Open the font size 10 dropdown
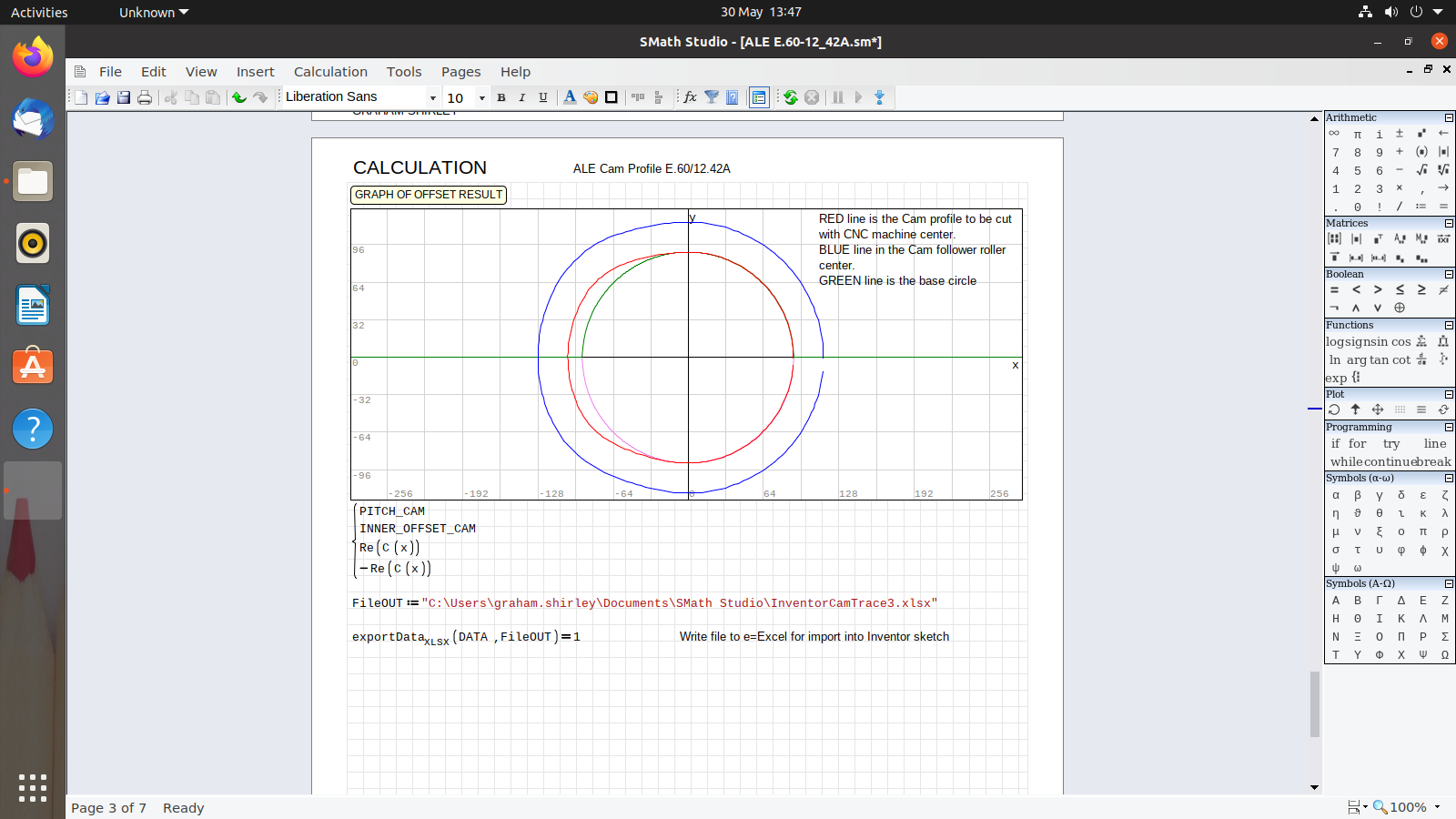This screenshot has width=1456, height=819. click(482, 97)
